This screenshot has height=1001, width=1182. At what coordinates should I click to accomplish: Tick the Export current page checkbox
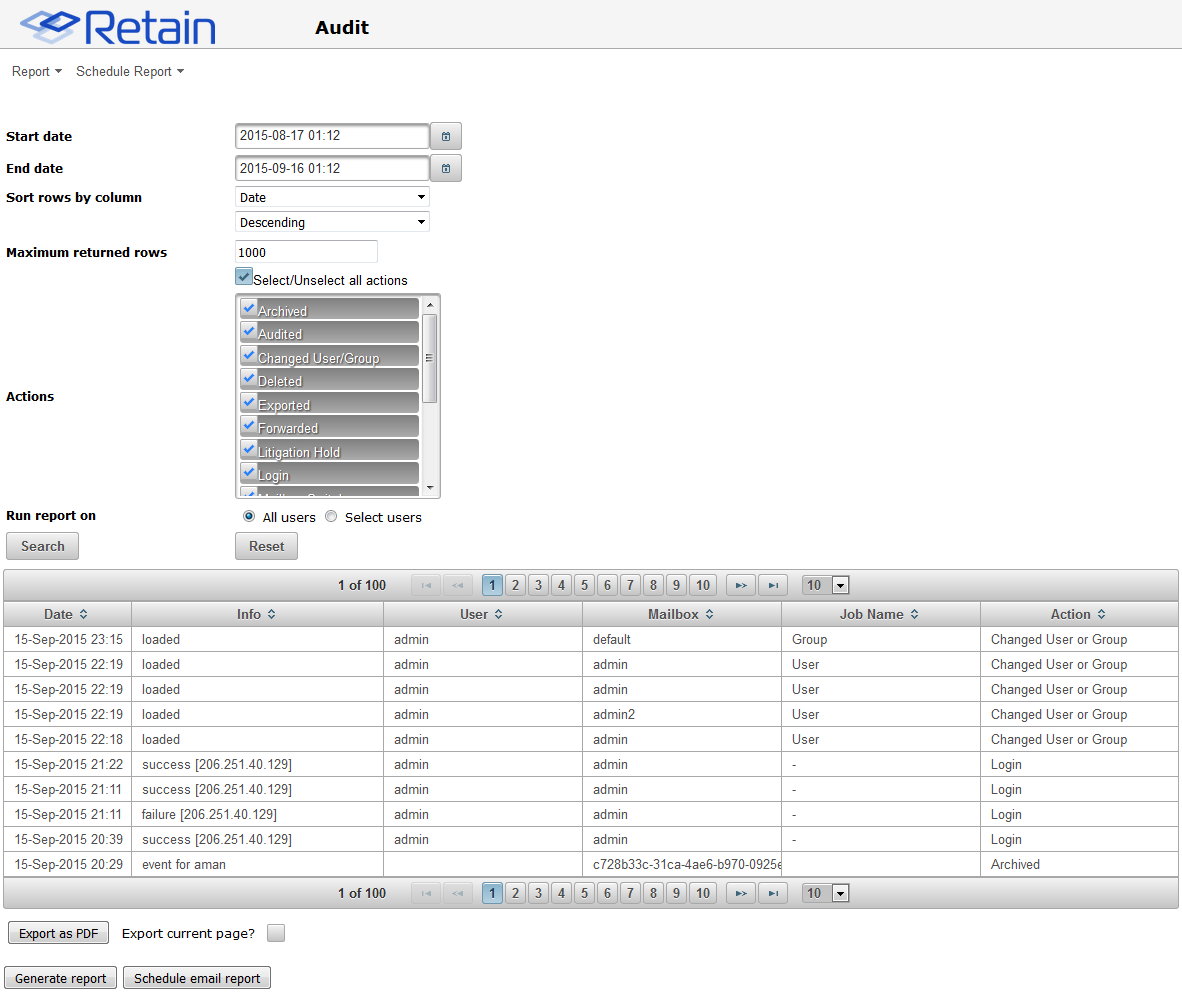point(276,933)
